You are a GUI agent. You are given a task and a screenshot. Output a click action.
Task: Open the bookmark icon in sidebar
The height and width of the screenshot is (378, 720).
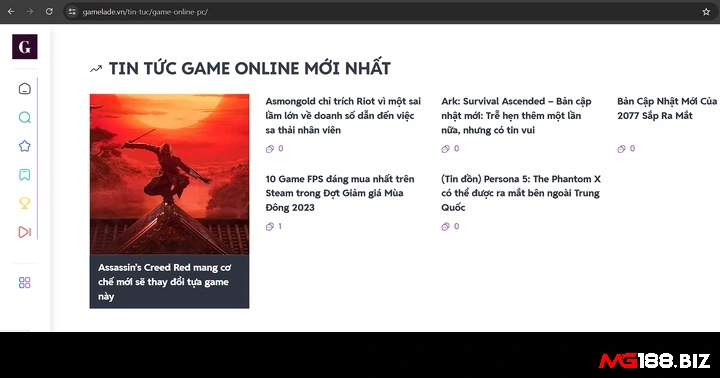(25, 175)
